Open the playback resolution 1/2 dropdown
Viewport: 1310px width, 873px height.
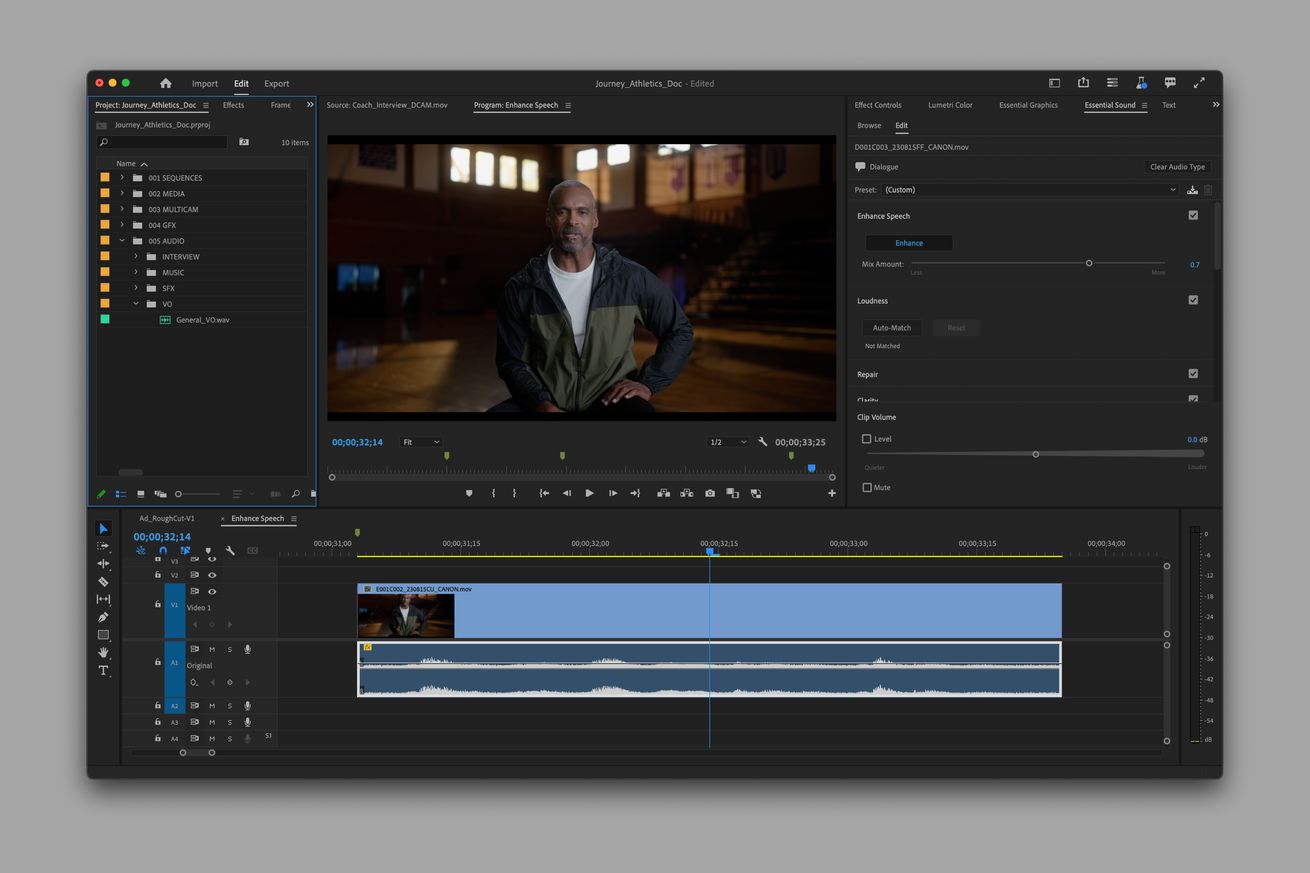(728, 441)
